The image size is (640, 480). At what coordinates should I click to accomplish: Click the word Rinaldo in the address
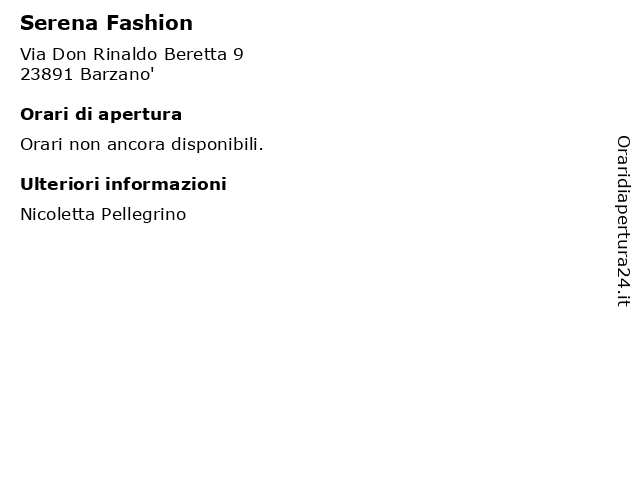(x=125, y=54)
